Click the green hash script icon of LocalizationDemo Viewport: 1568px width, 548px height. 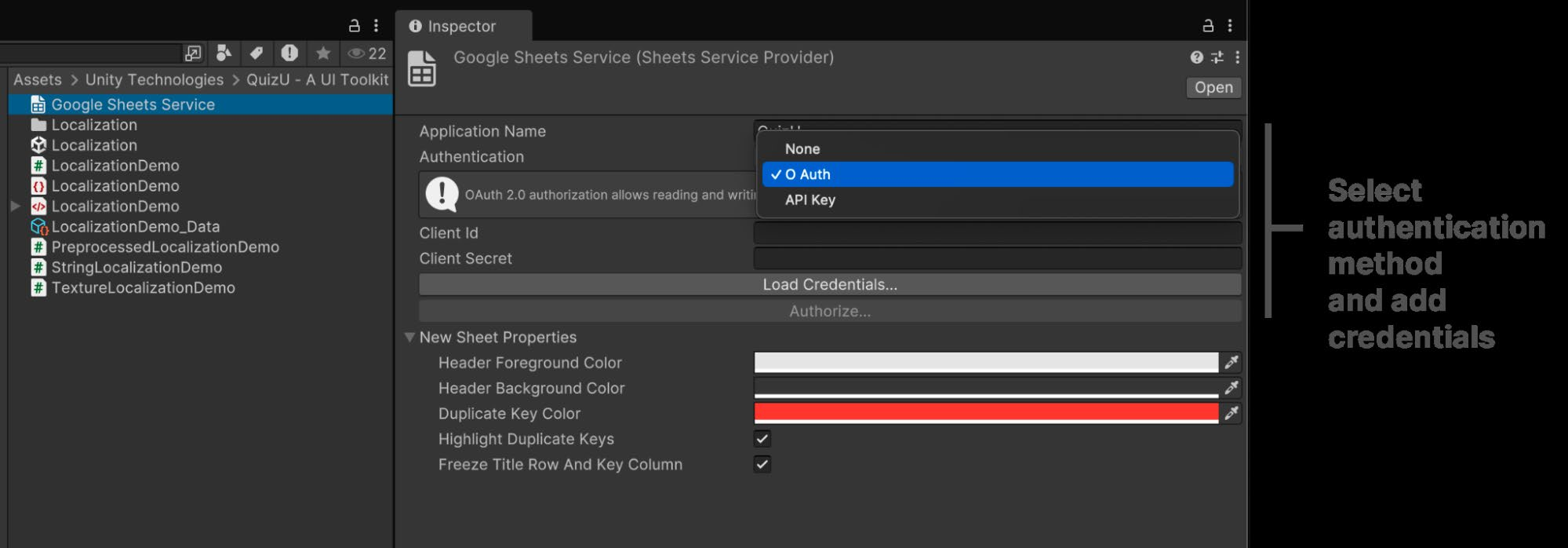click(x=38, y=166)
